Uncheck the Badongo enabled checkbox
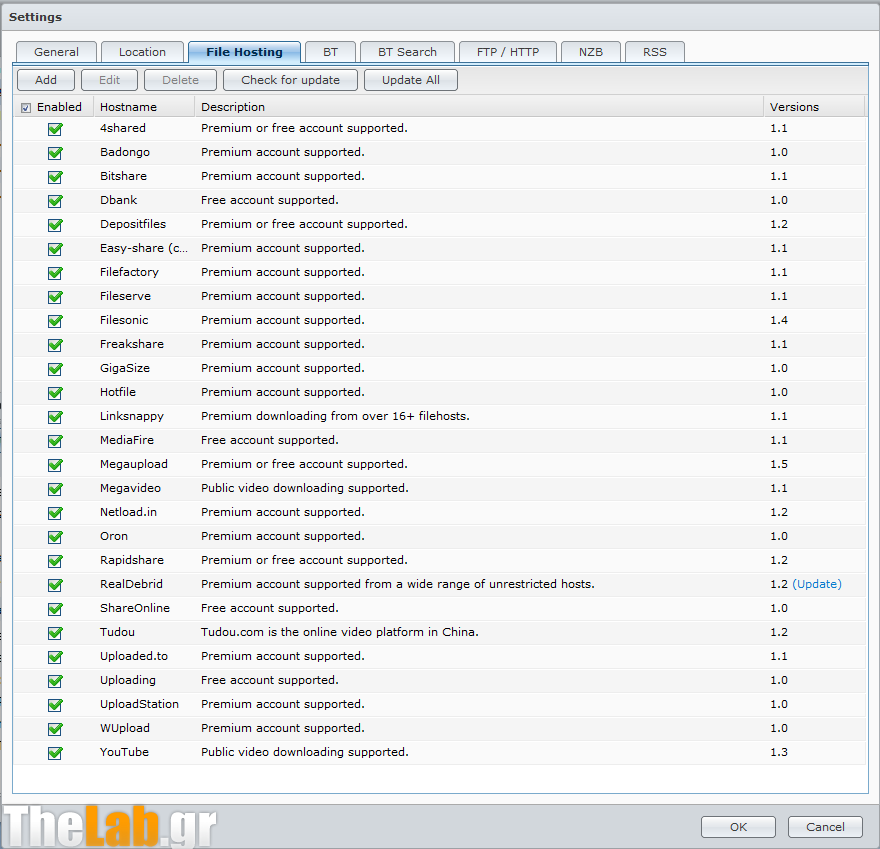 [55, 153]
